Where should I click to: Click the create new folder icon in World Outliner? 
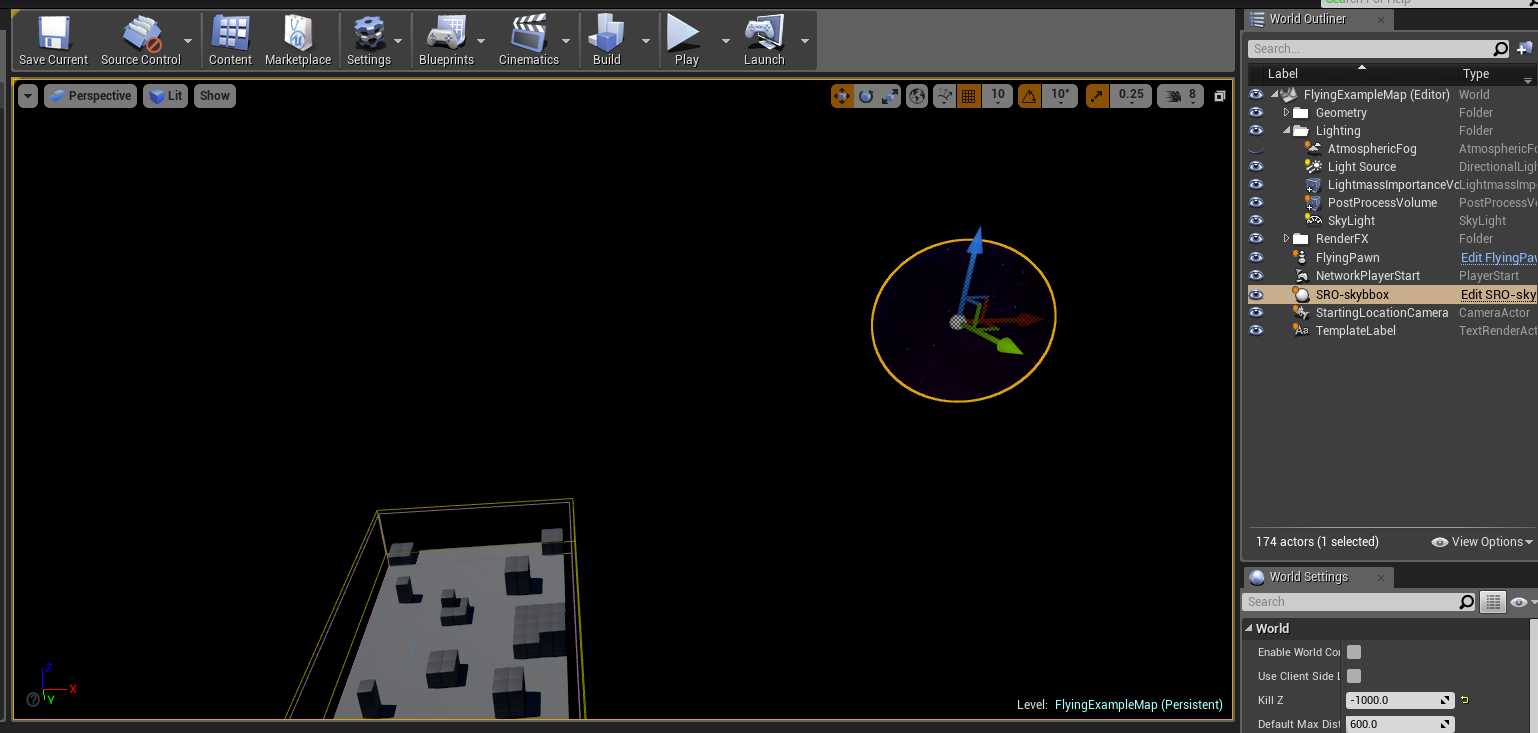1524,48
